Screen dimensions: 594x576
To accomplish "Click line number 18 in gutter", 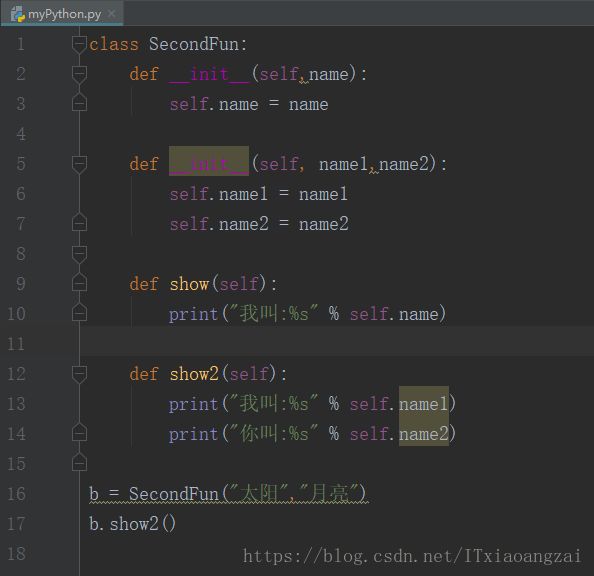I will coord(17,554).
